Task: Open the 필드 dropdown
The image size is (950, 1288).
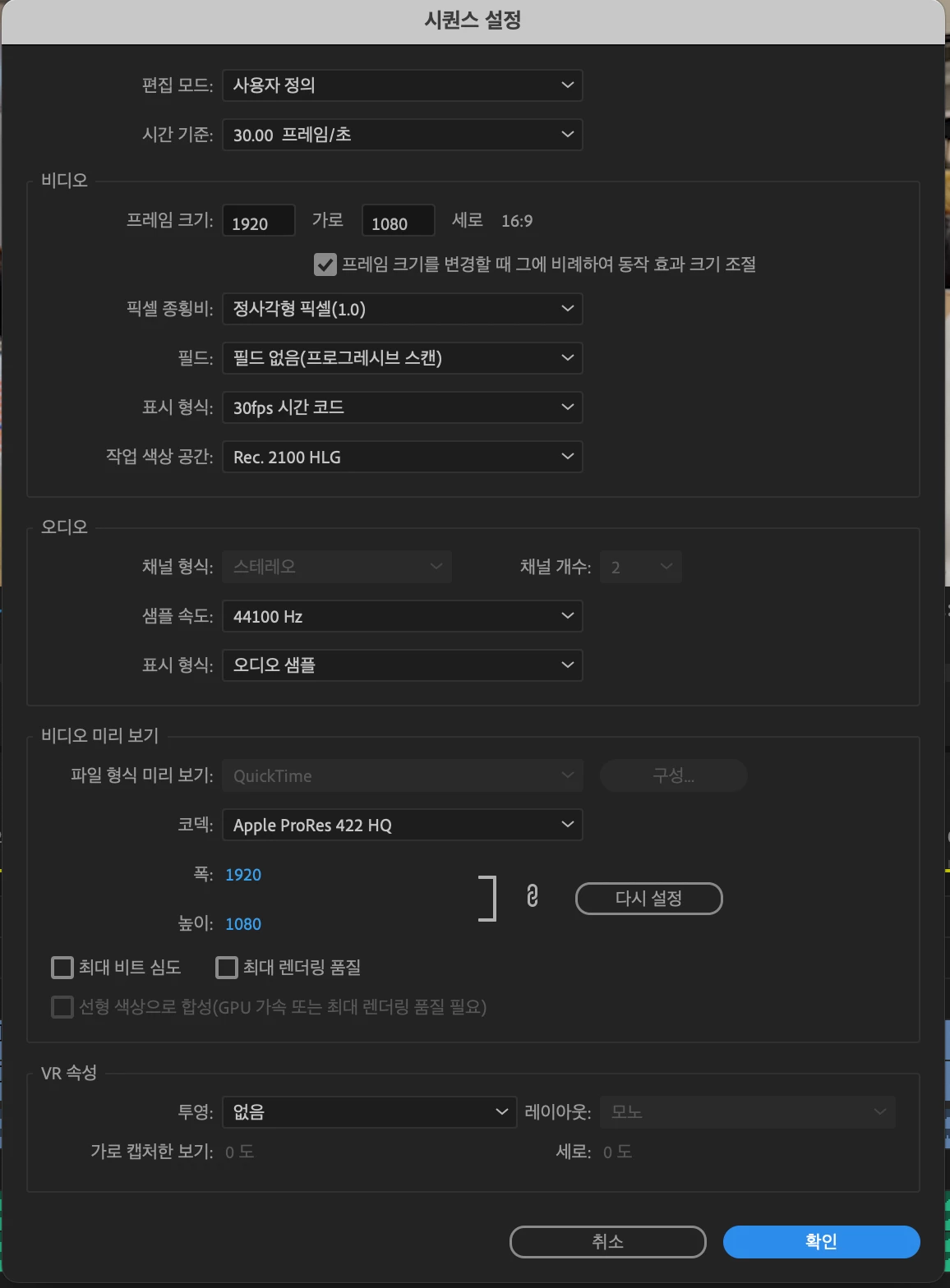Action: (403, 358)
